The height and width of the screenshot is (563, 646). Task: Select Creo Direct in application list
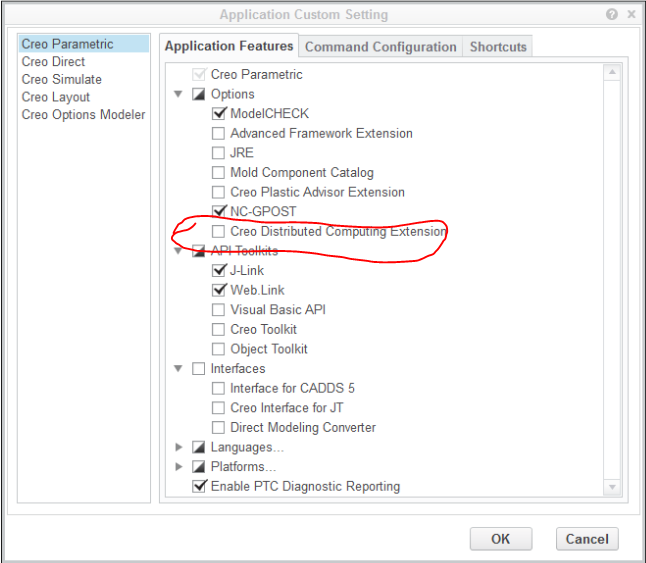pyautogui.click(x=84, y=61)
